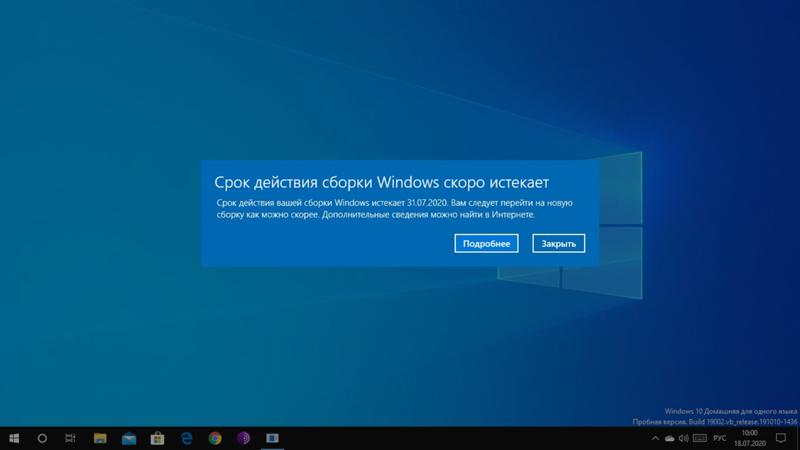Open Task View from the taskbar

tap(70, 438)
